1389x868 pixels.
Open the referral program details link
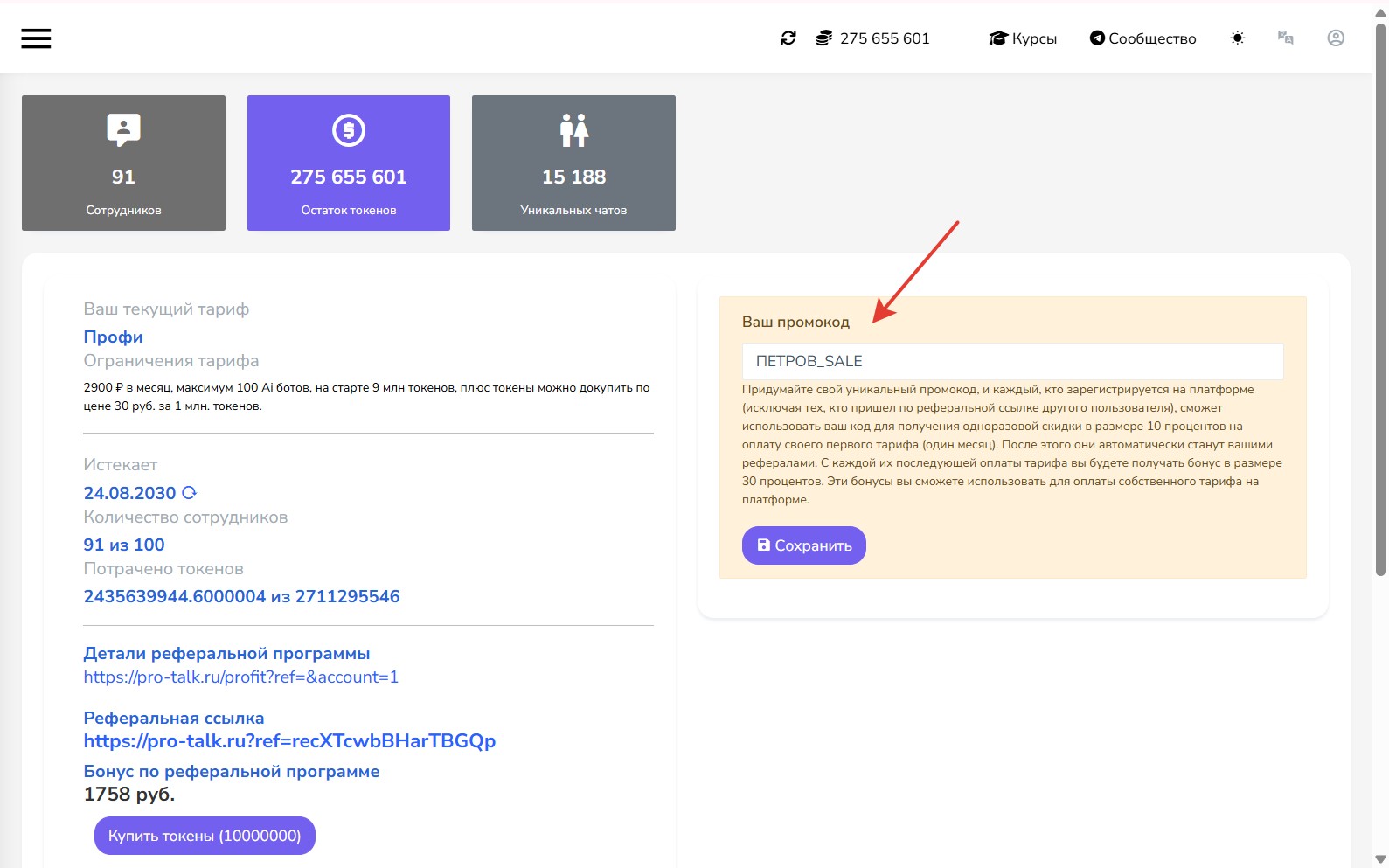(240, 677)
